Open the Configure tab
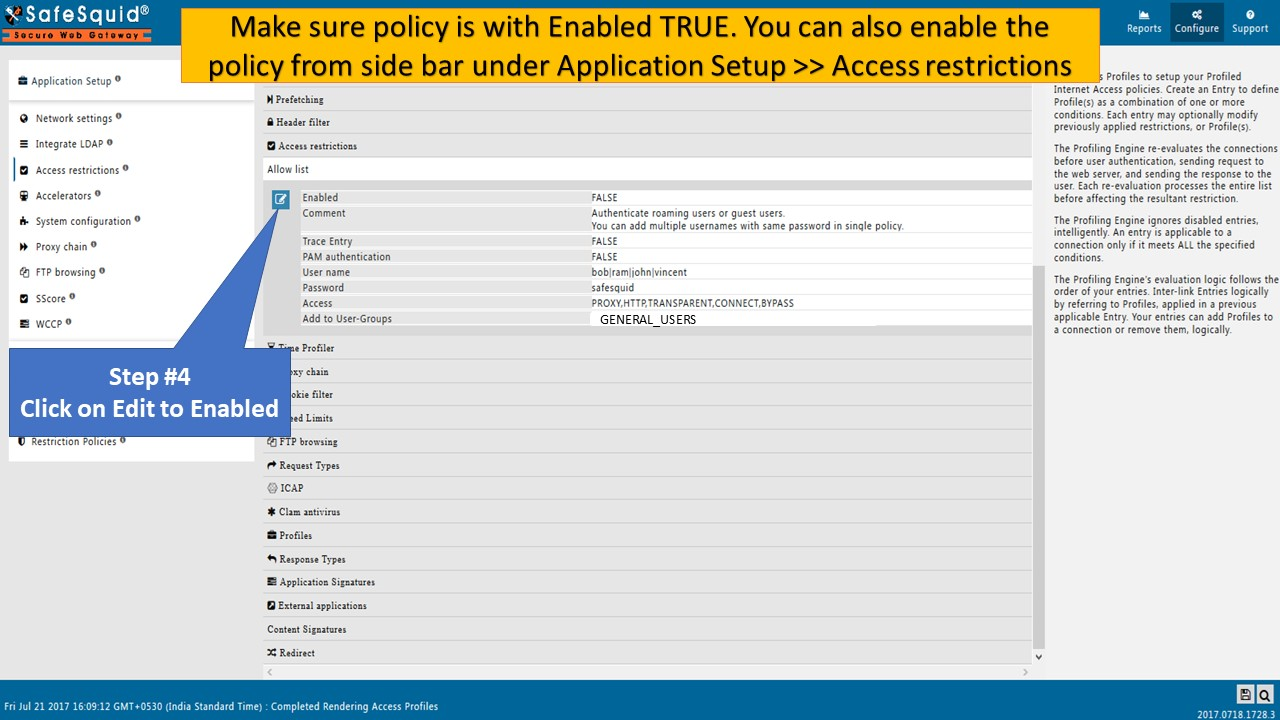Viewport: 1280px width, 720px height. [1197, 22]
